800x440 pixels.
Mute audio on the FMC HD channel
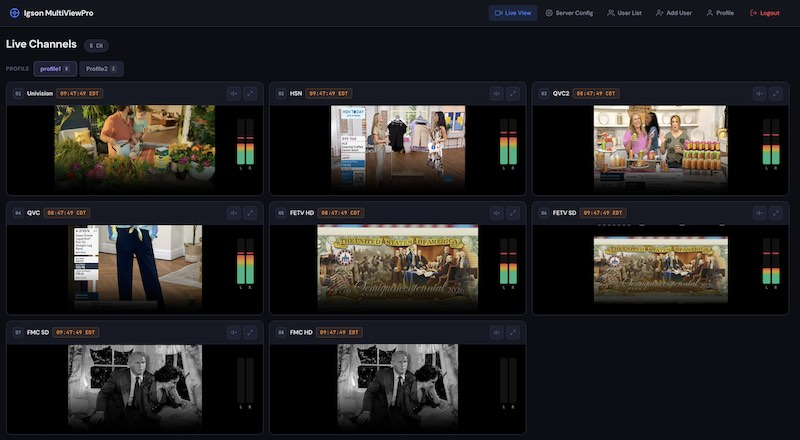(x=496, y=332)
